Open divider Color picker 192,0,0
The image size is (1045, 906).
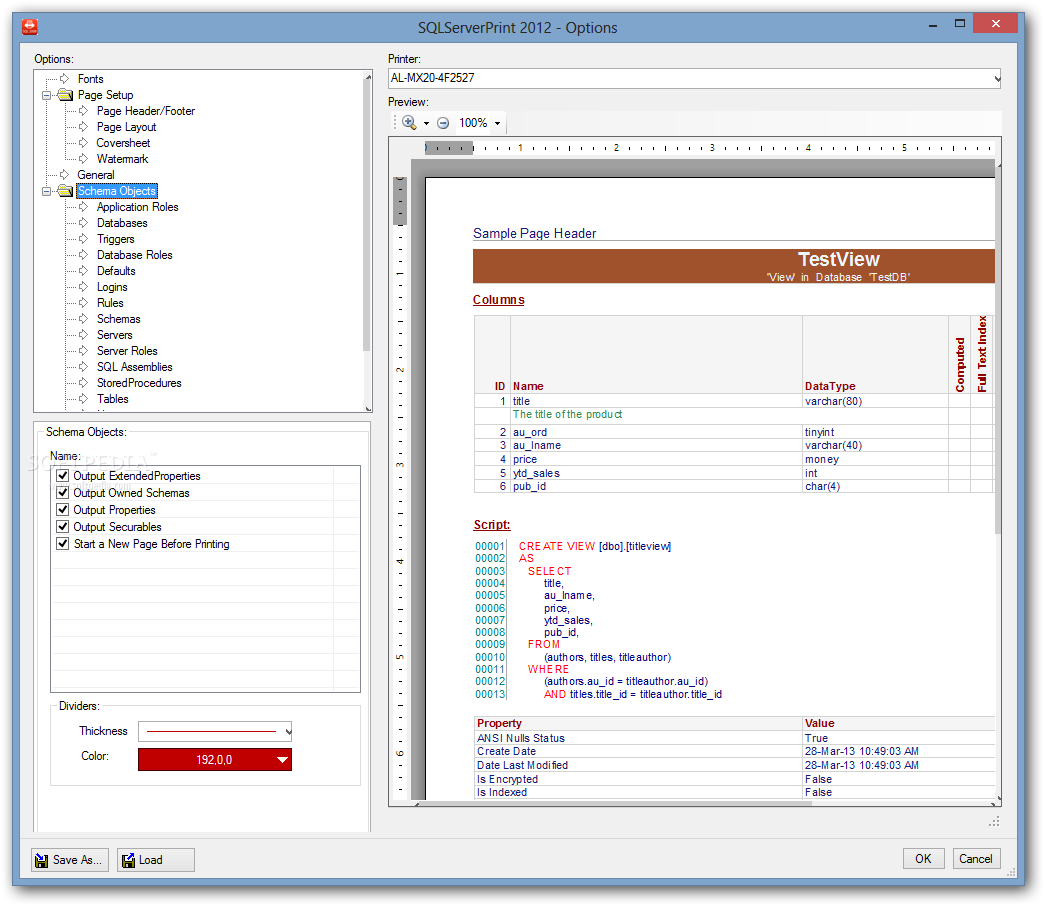tap(215, 759)
